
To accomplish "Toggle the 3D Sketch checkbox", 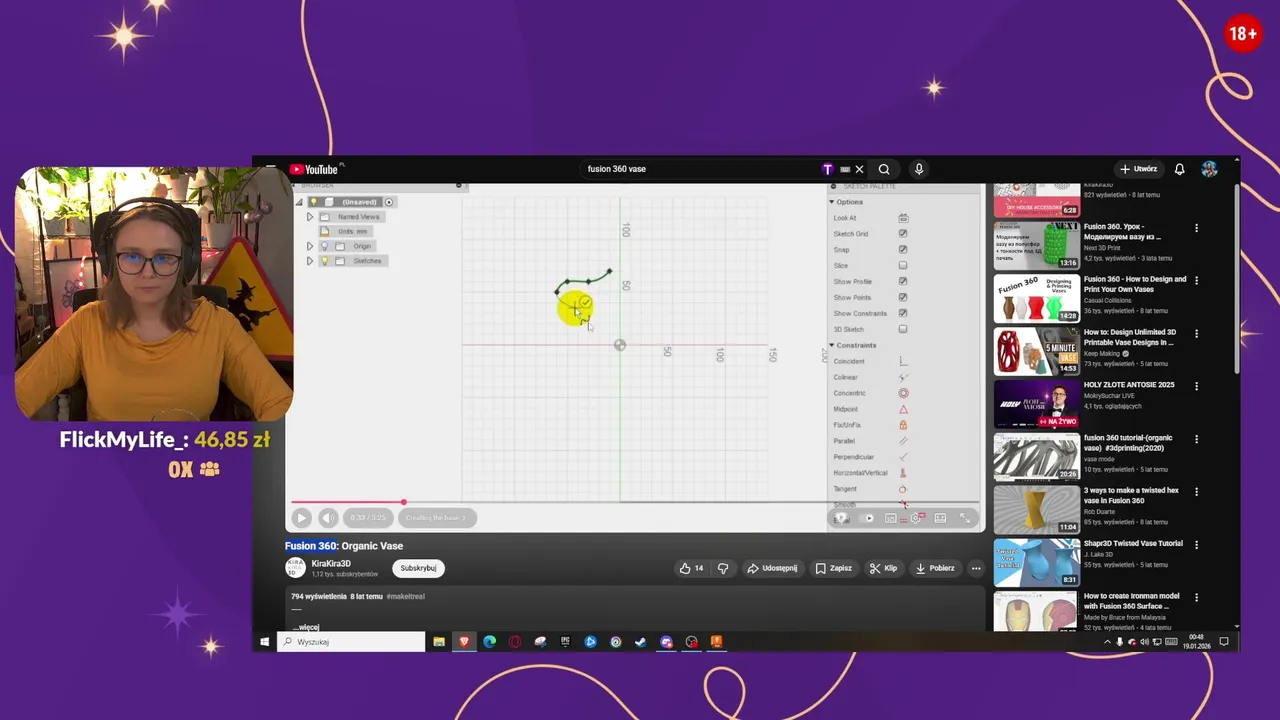I will [903, 329].
